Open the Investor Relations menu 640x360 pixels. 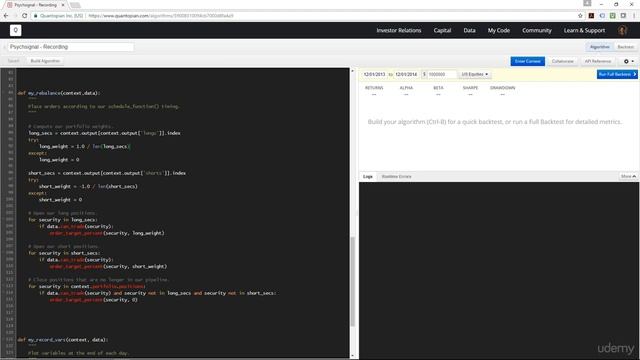(x=398, y=30)
